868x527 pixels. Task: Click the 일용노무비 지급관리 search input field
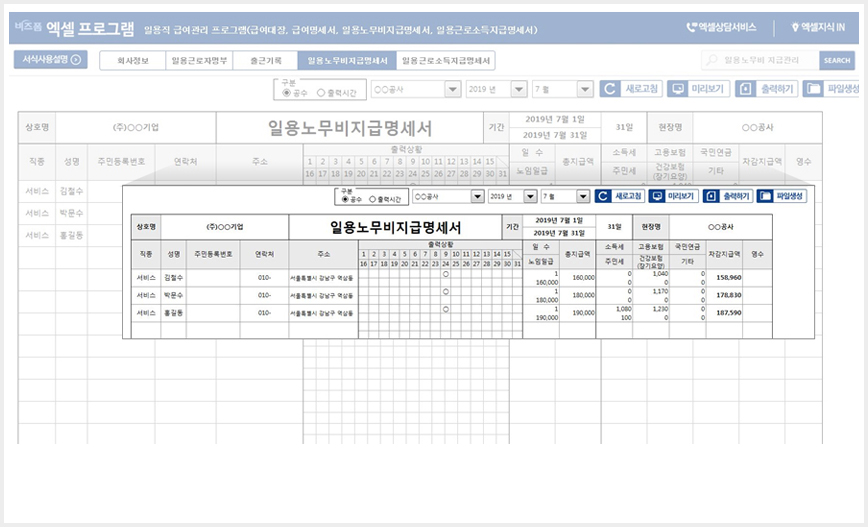[x=761, y=60]
